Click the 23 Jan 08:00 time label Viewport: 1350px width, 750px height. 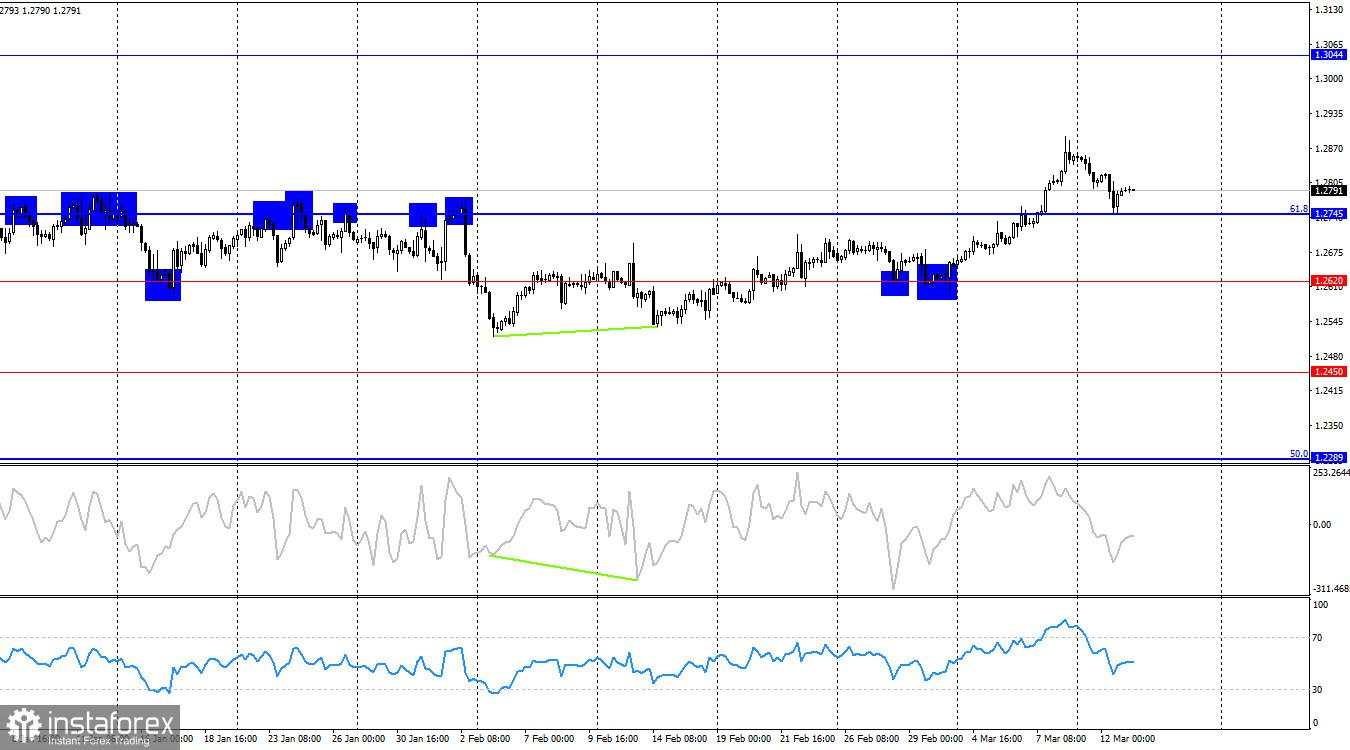[x=295, y=739]
